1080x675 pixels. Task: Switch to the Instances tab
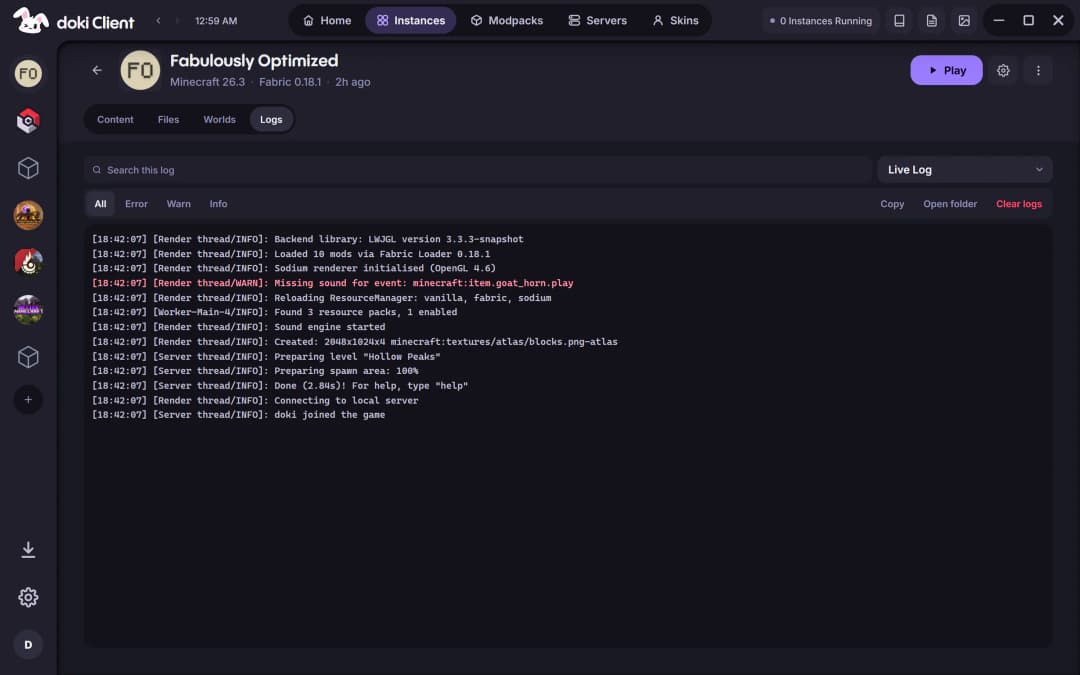[x=411, y=21]
